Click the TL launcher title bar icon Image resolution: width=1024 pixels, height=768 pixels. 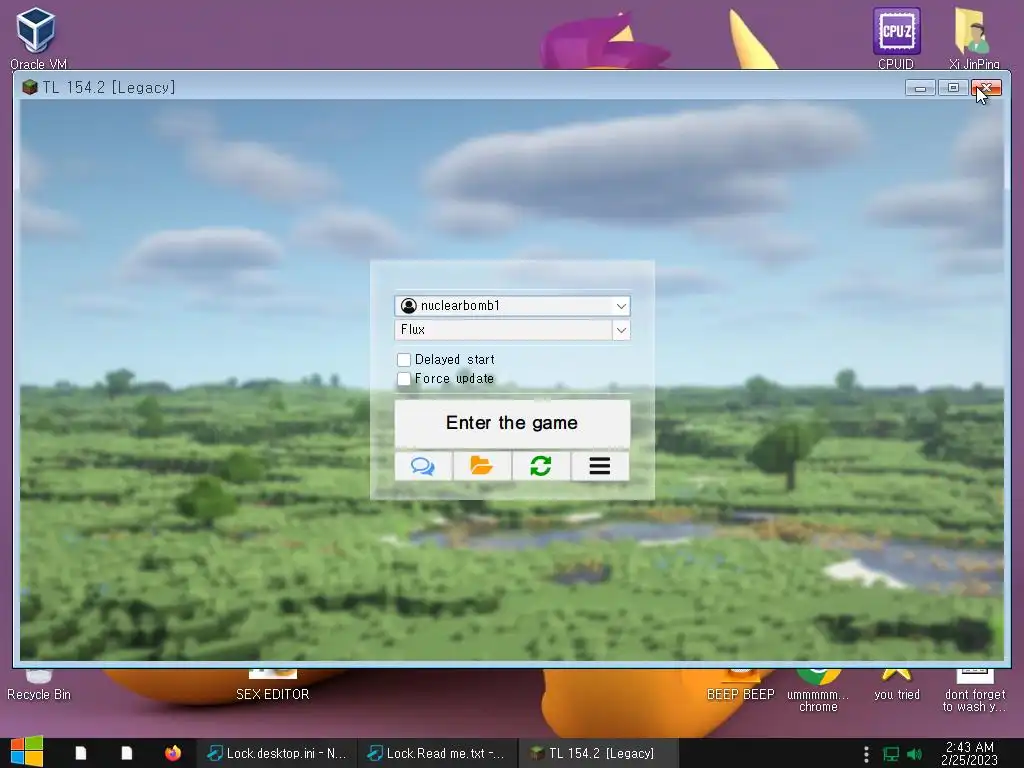[x=29, y=88]
